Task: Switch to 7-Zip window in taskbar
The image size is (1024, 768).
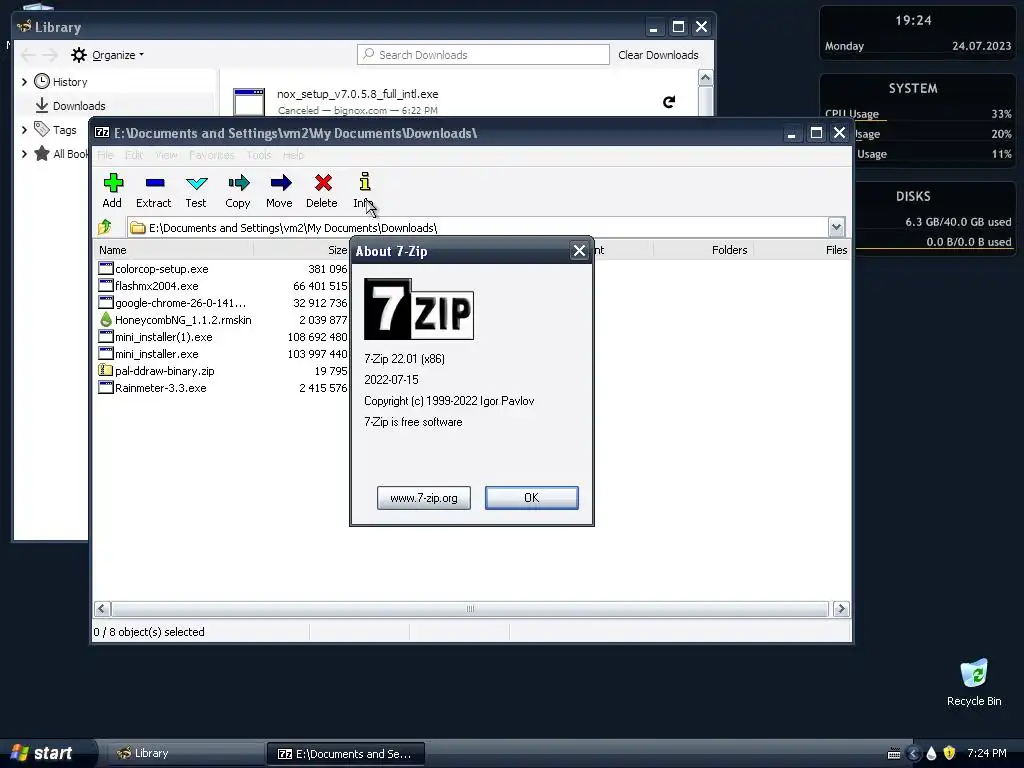Action: point(346,753)
